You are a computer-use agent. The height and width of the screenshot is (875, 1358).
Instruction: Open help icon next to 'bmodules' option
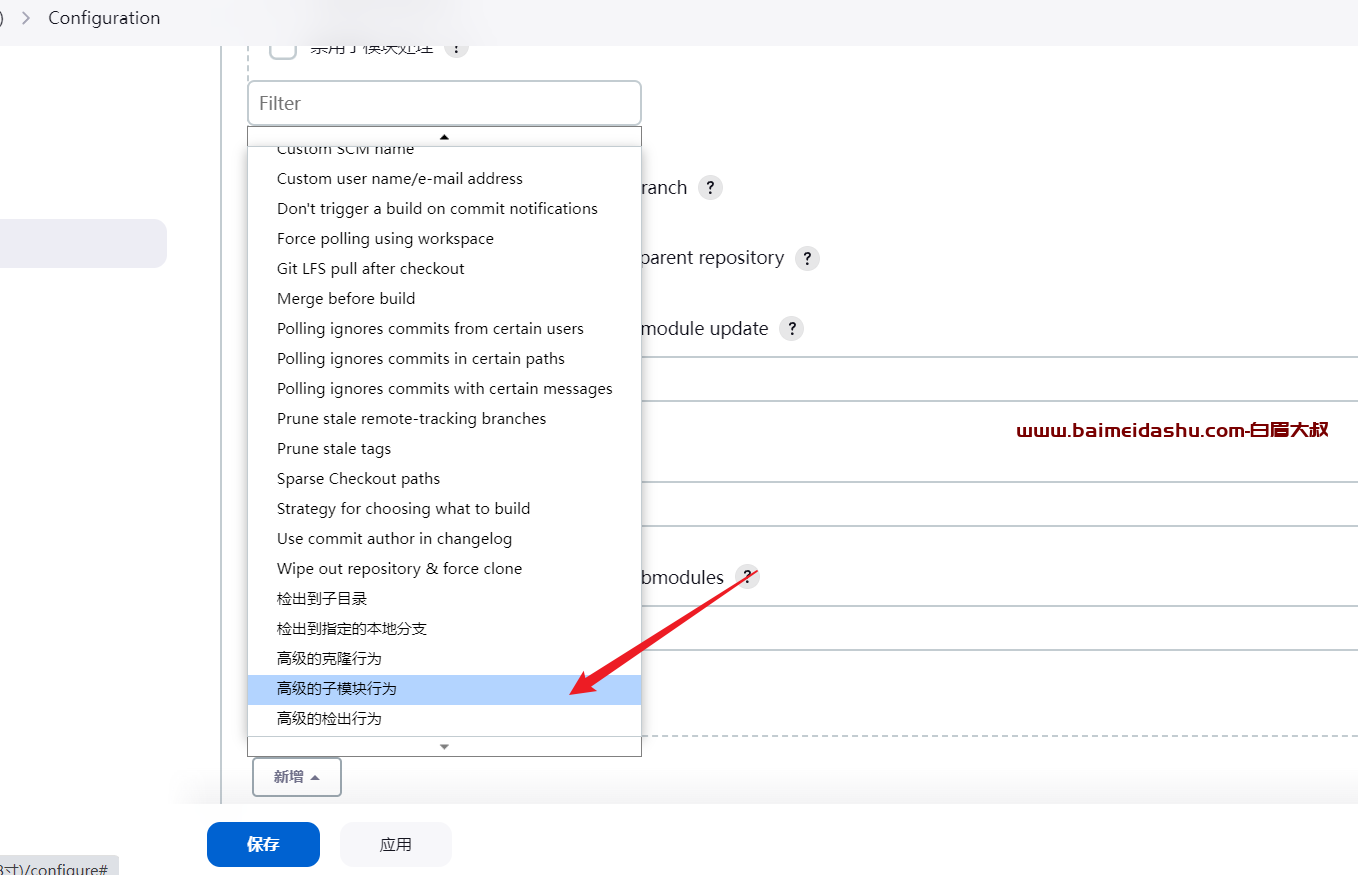pyautogui.click(x=746, y=578)
